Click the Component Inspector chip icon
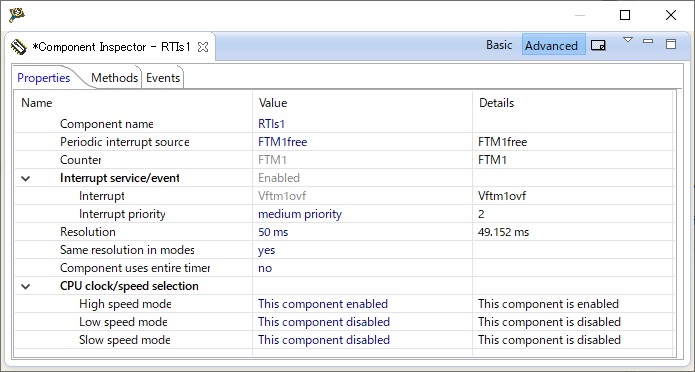Screen dimensions: 695x372 [x=19, y=47]
